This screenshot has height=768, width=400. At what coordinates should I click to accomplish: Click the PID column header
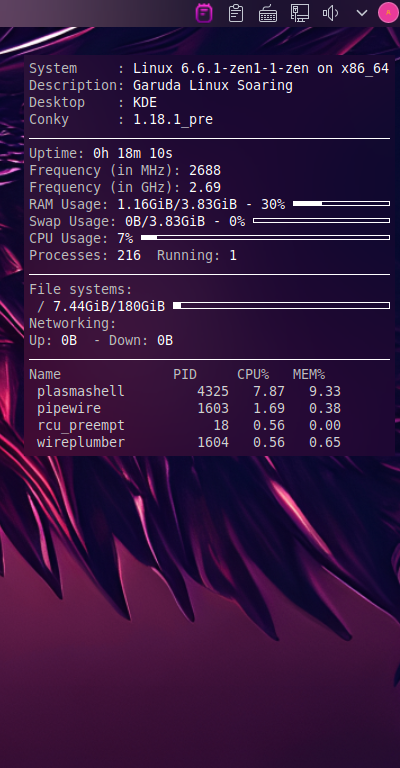185,375
